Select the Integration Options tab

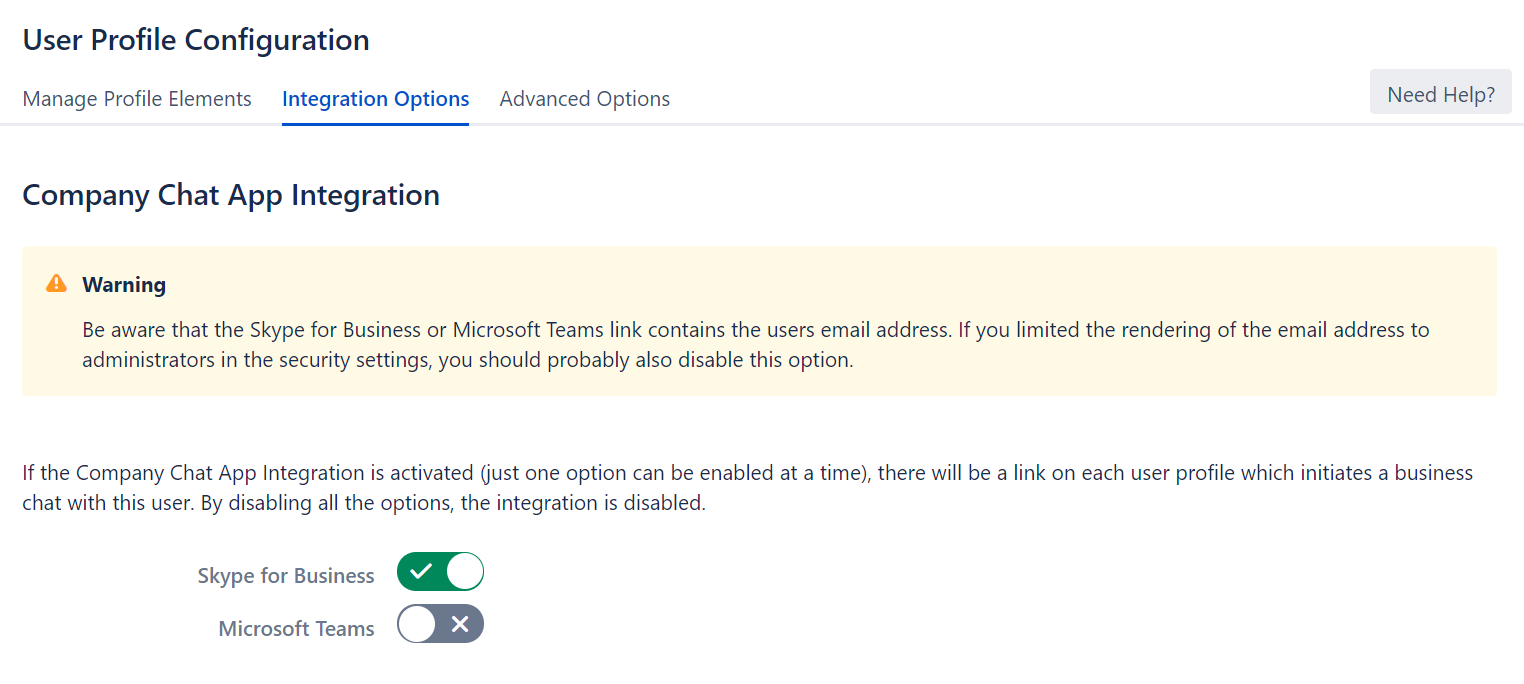(375, 99)
